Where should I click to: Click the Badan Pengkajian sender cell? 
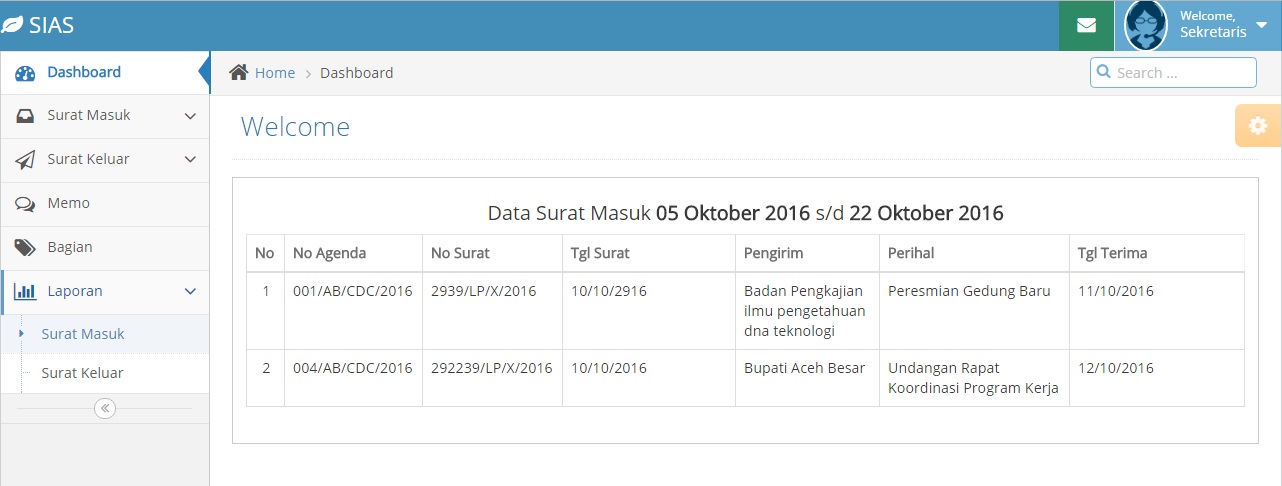click(x=805, y=311)
